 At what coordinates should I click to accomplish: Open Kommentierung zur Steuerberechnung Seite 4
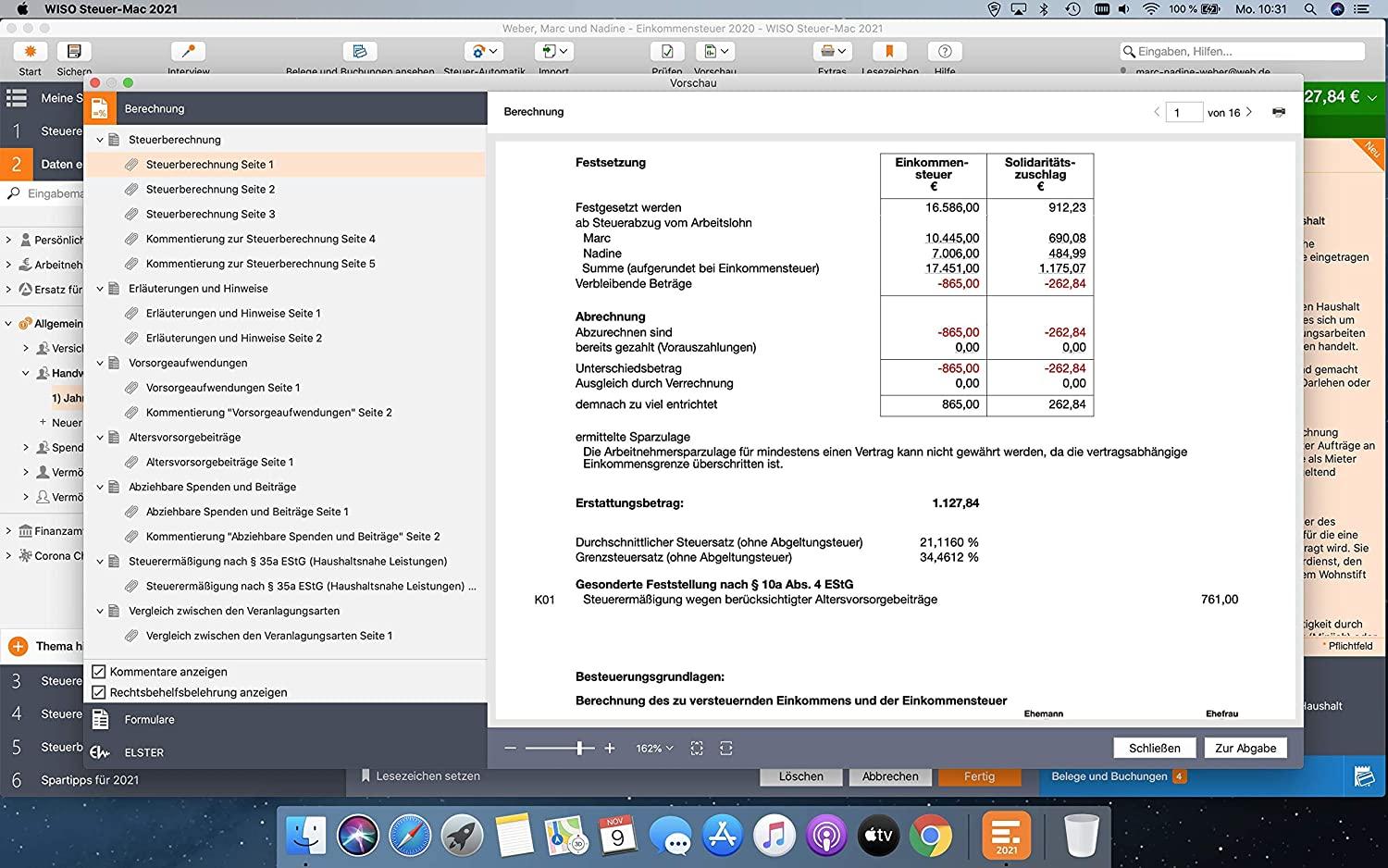(x=260, y=239)
